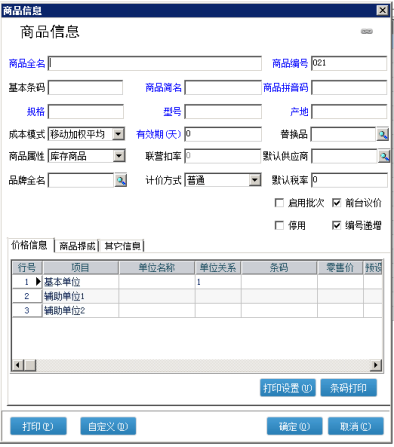Click the 条码打印 button
Viewport: 394px width, 447px height.
click(349, 388)
